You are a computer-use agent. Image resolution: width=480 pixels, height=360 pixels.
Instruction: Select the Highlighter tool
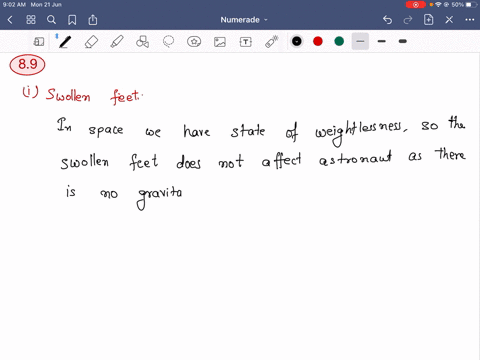pos(117,42)
